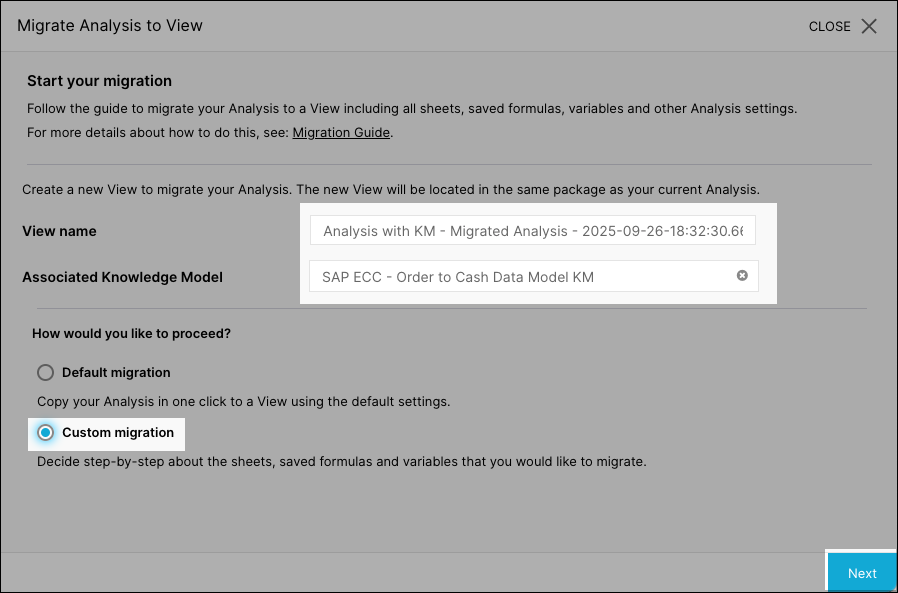Click the X icon to close dialog
This screenshot has width=898, height=593.
point(869,26)
